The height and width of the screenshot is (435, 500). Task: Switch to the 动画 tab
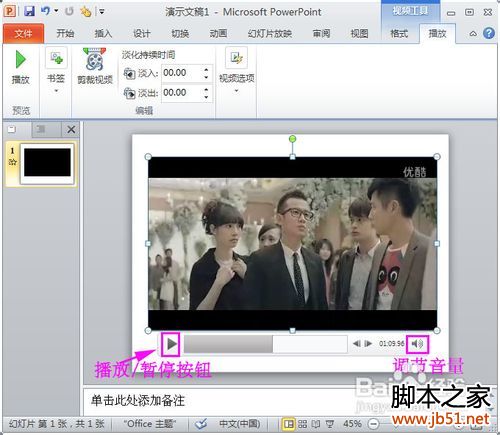[218, 33]
